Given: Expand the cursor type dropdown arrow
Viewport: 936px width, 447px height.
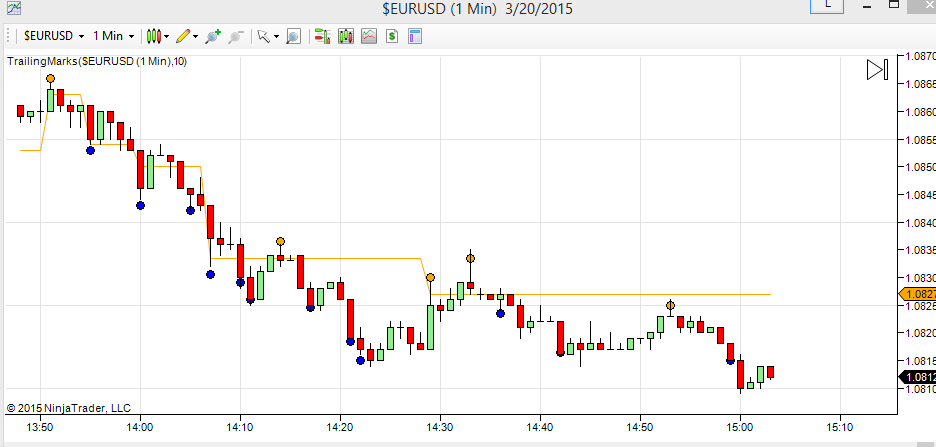Looking at the screenshot, I should point(276,36).
